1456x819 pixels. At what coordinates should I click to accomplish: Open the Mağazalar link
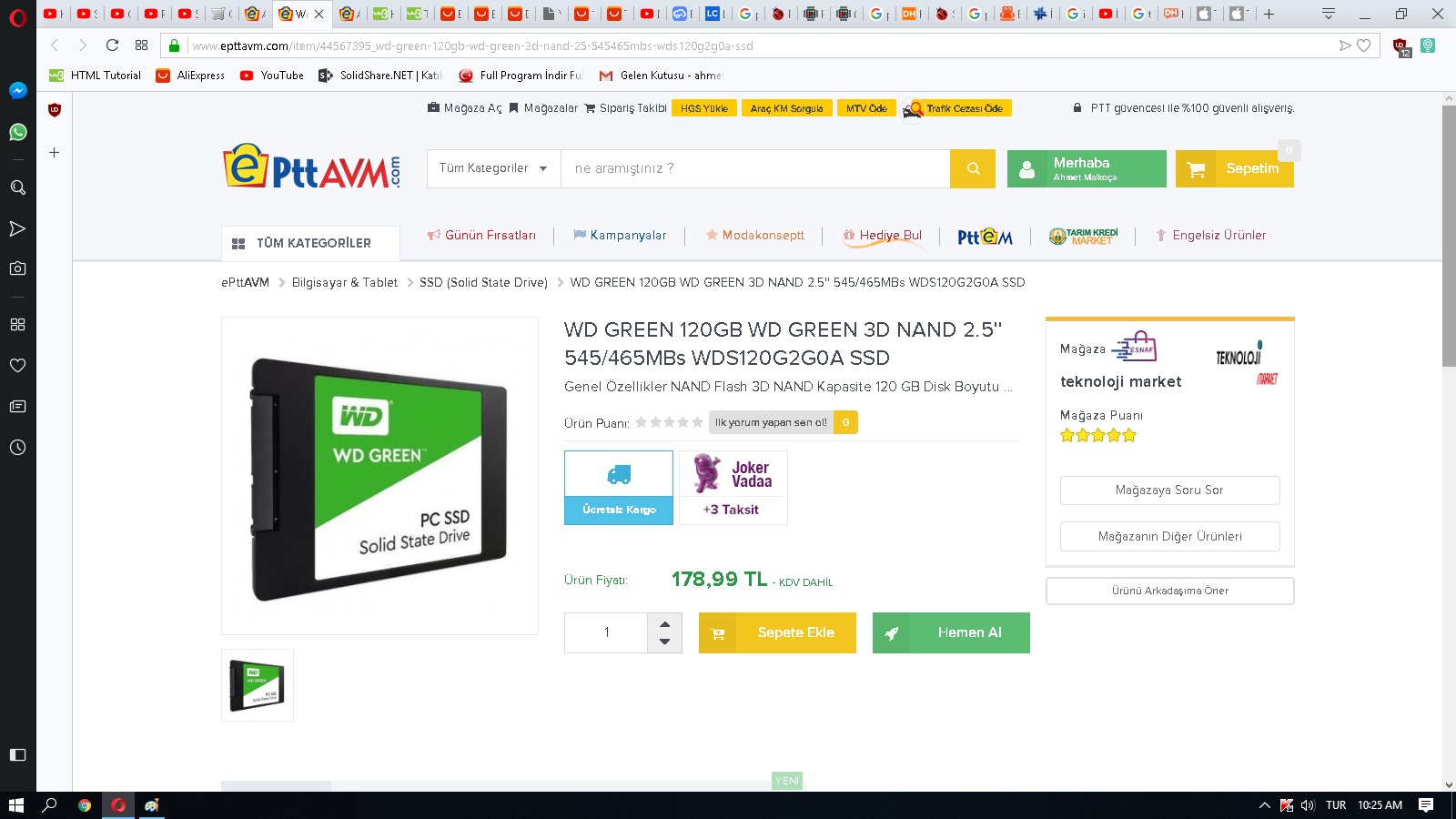pos(543,108)
